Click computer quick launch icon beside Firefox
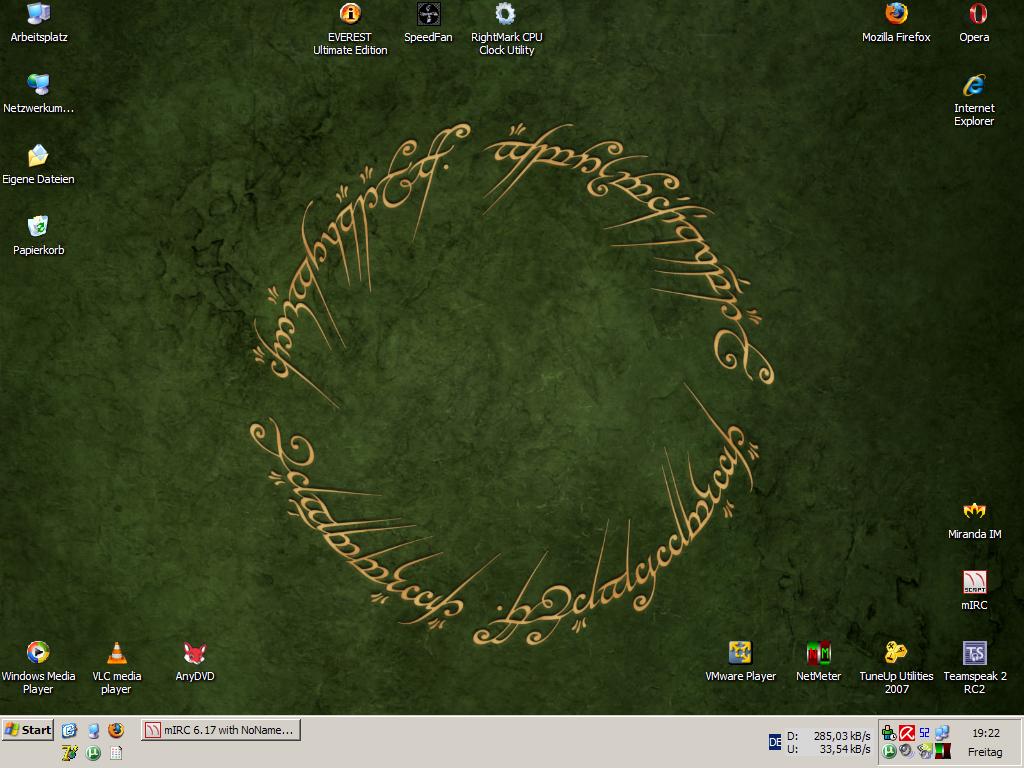The width and height of the screenshot is (1024, 768). [93, 730]
